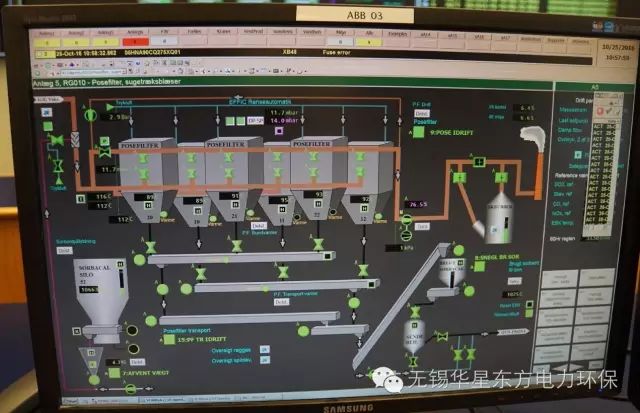
Task: Click the SORBACAL SILO vessel graphic
Action: click(x=106, y=290)
